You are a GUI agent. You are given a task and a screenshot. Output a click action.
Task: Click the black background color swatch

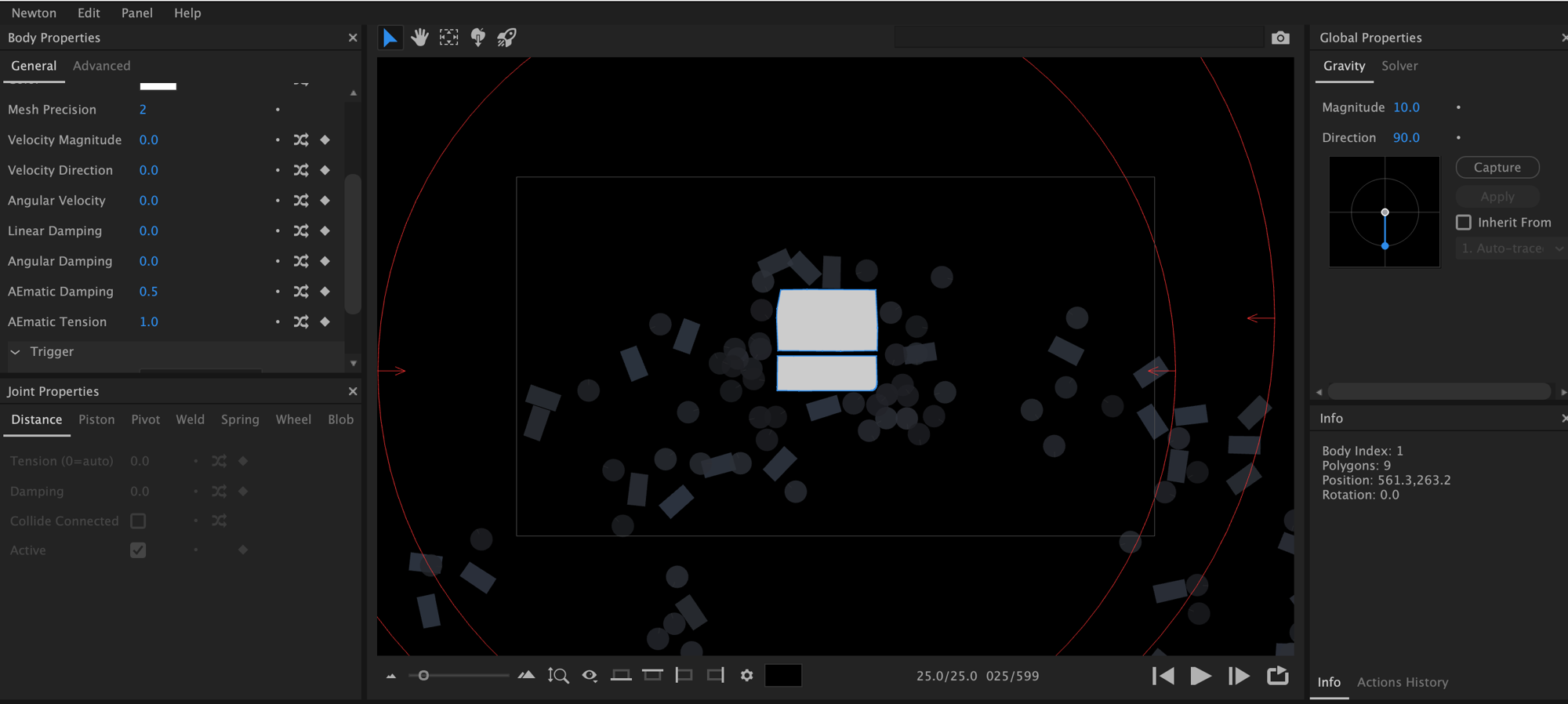pos(783,675)
